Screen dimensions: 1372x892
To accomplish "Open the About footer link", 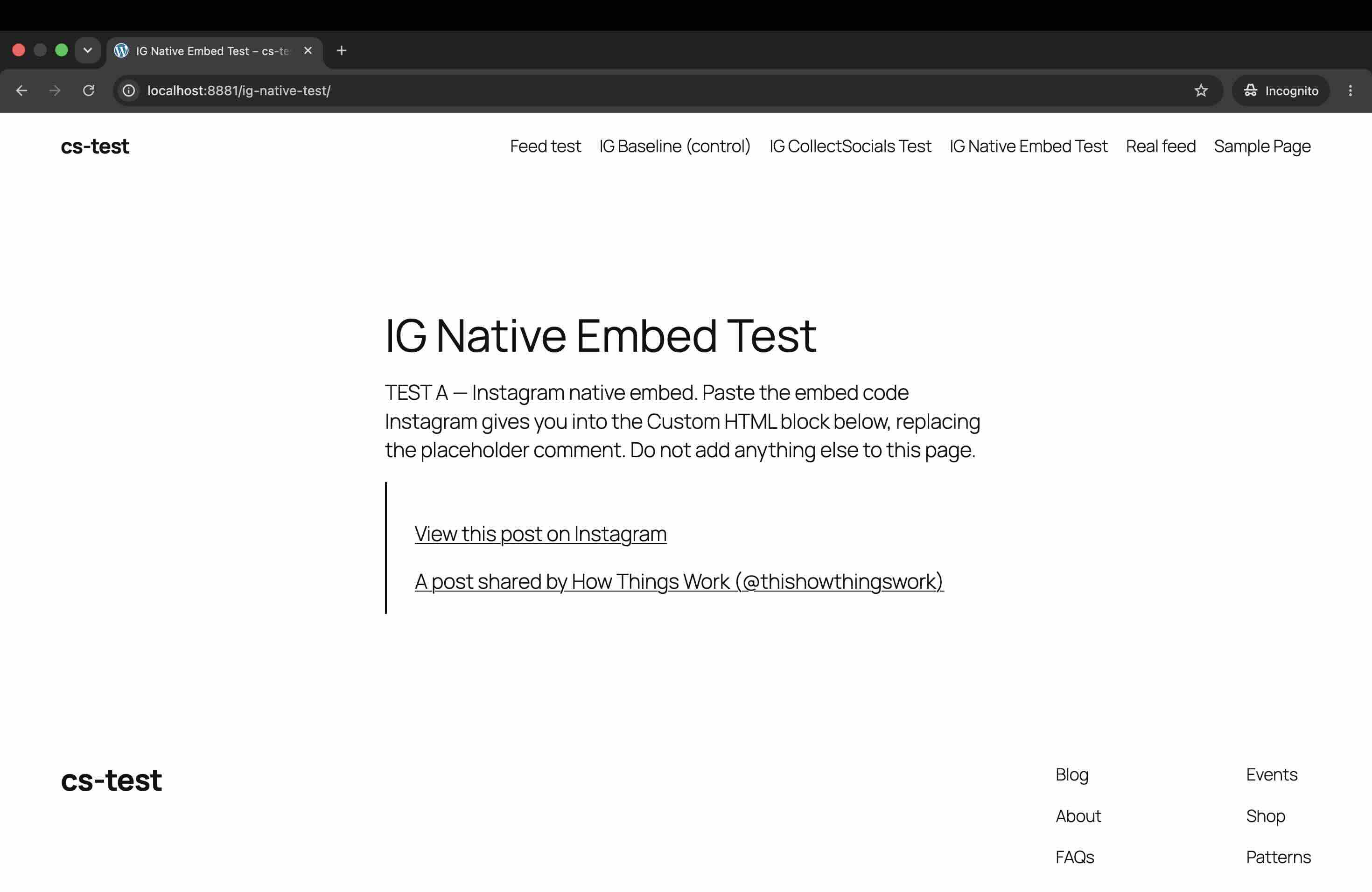I will pyautogui.click(x=1078, y=816).
